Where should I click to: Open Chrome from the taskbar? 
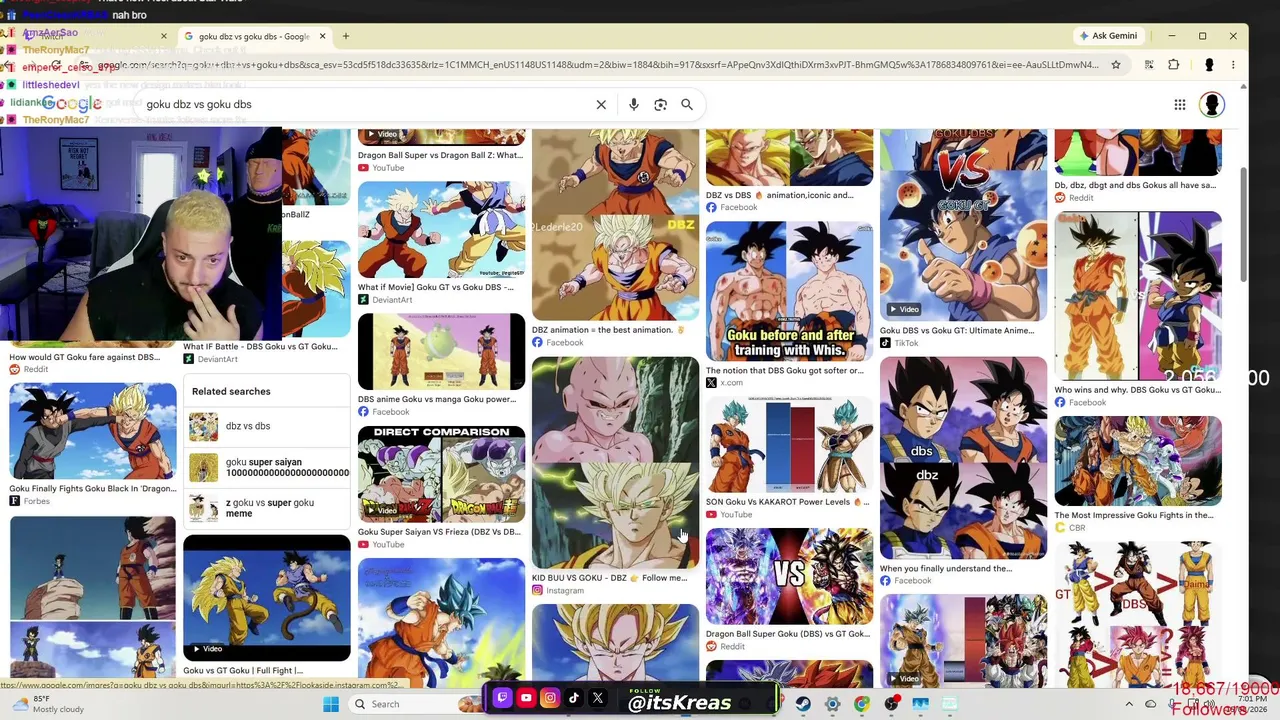pos(862,704)
